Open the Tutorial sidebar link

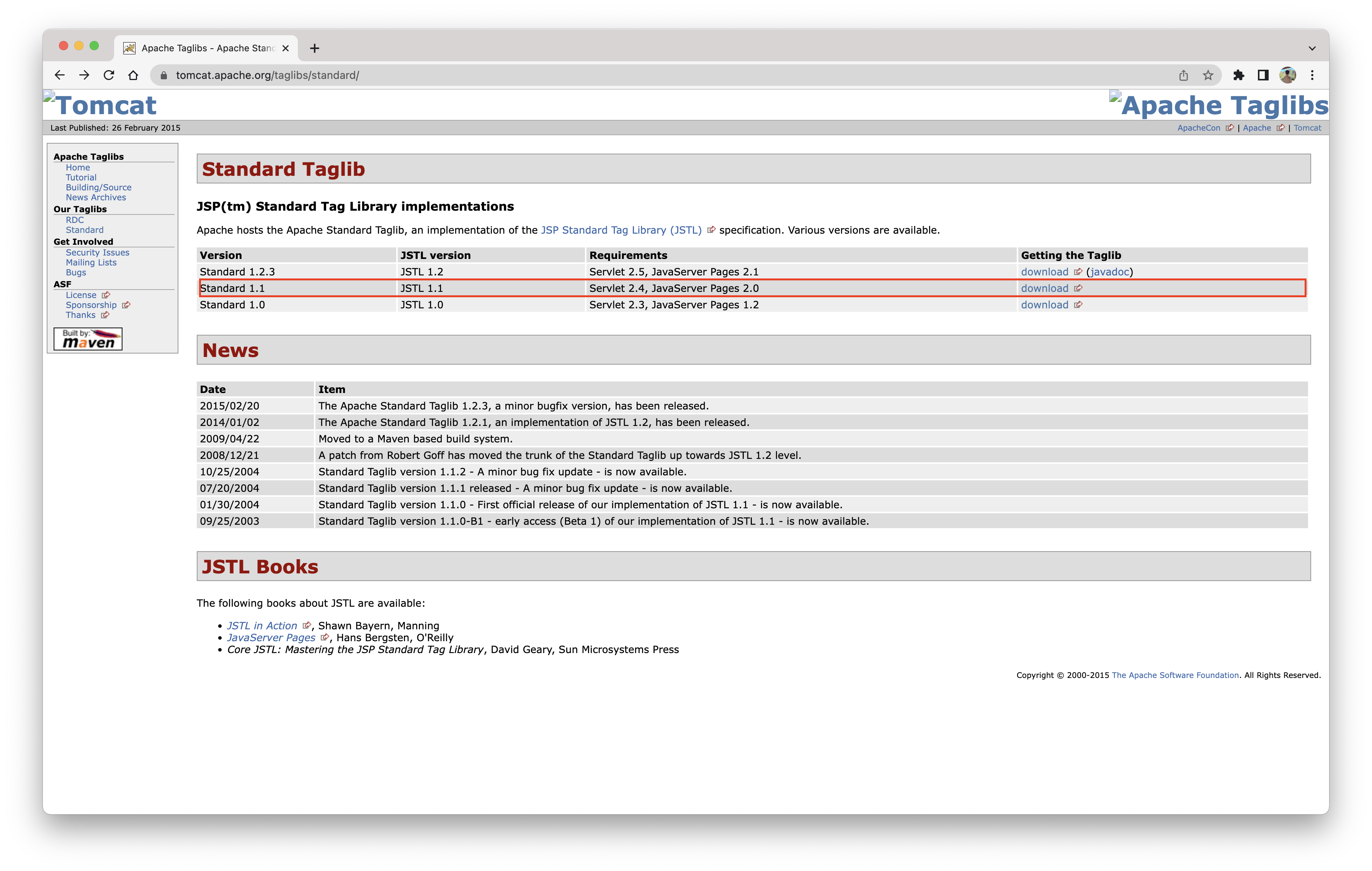(81, 178)
